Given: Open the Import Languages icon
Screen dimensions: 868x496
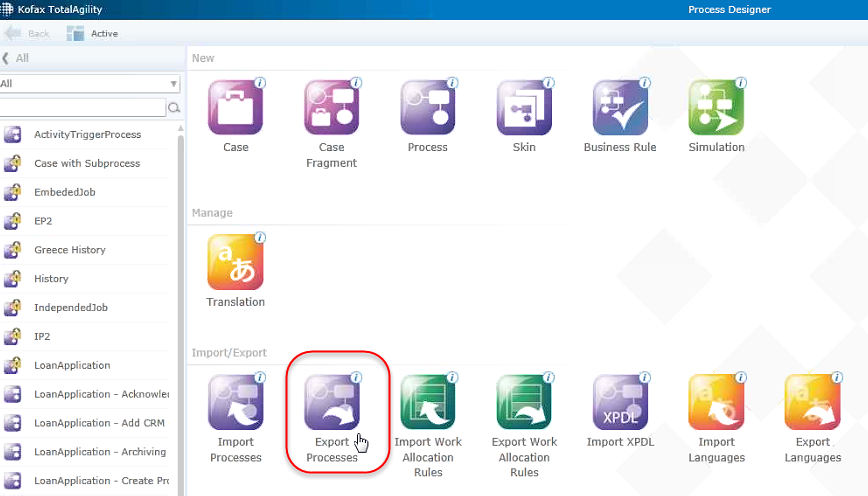Looking at the screenshot, I should click(716, 403).
